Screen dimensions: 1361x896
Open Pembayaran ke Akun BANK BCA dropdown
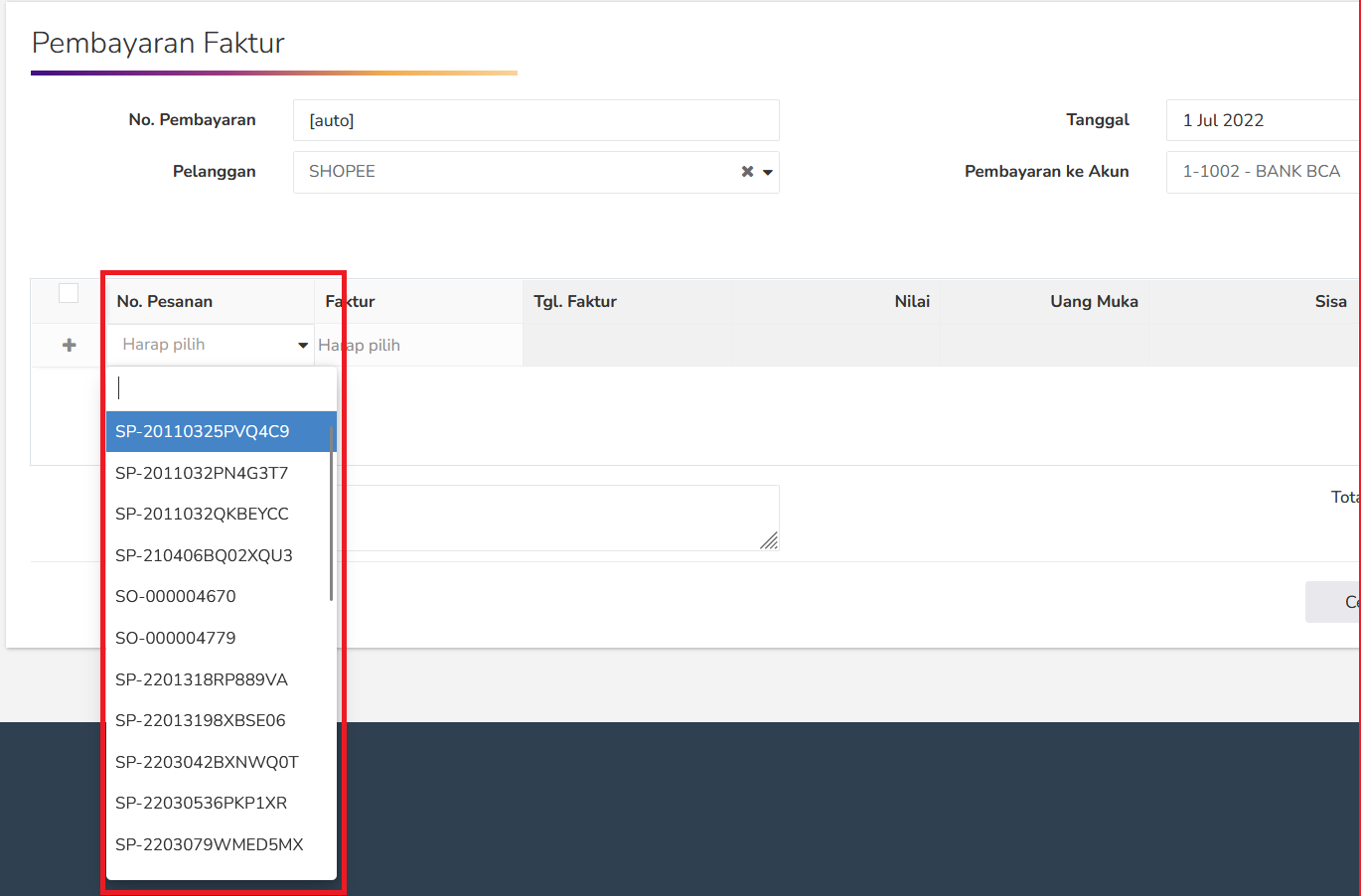pyautogui.click(x=1263, y=172)
